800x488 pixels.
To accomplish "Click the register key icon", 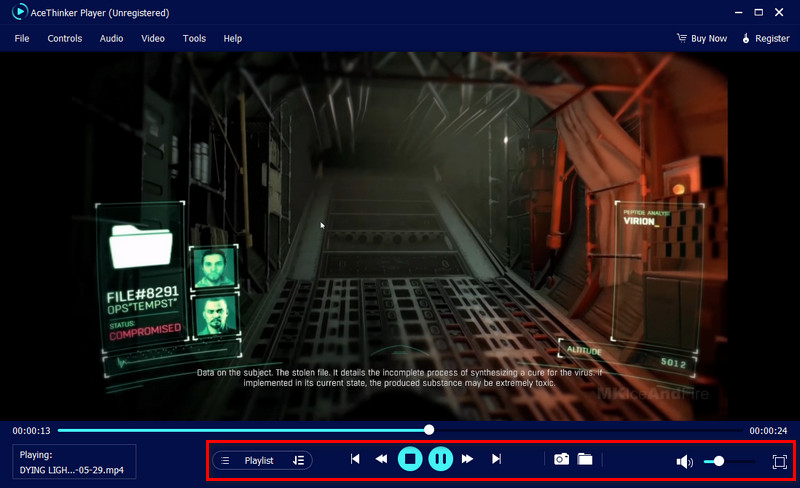I will tap(746, 38).
